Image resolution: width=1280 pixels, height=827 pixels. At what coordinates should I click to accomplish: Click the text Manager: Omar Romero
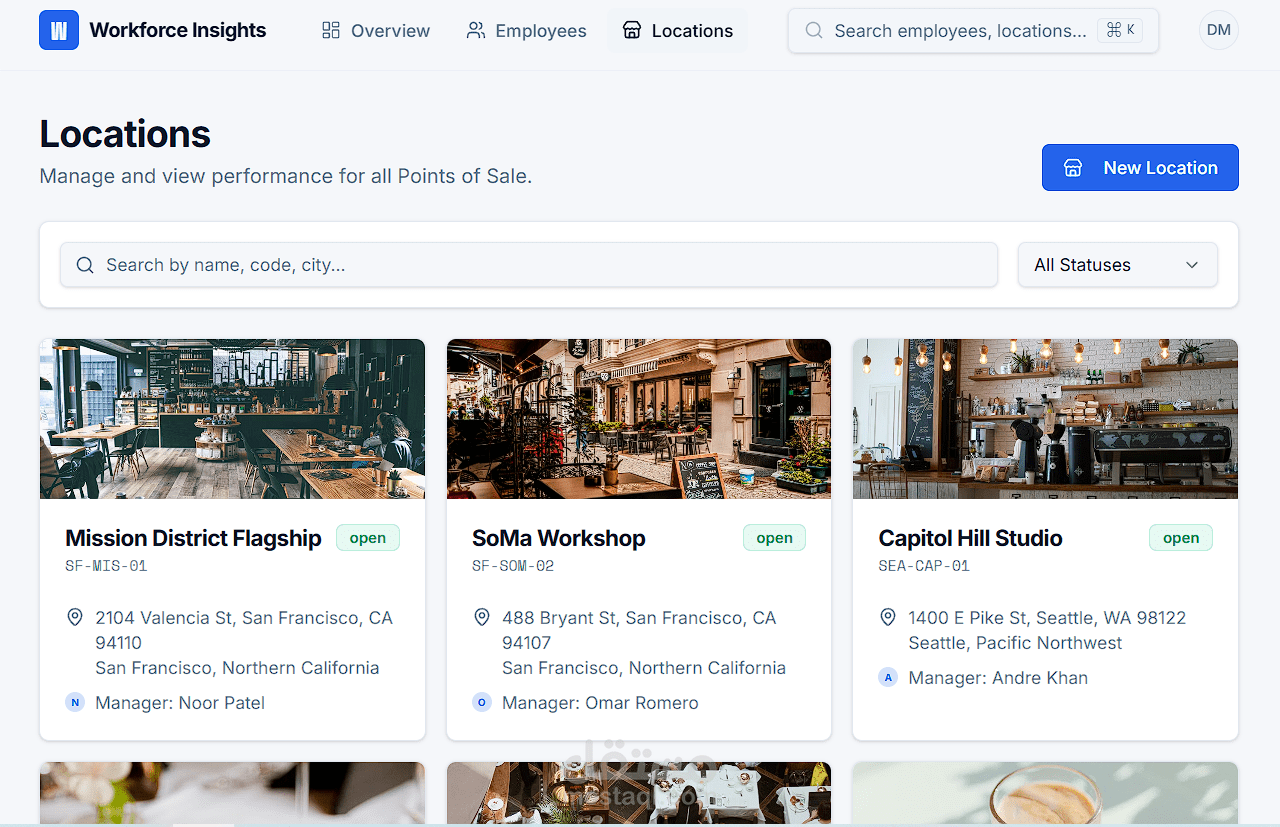pos(600,703)
